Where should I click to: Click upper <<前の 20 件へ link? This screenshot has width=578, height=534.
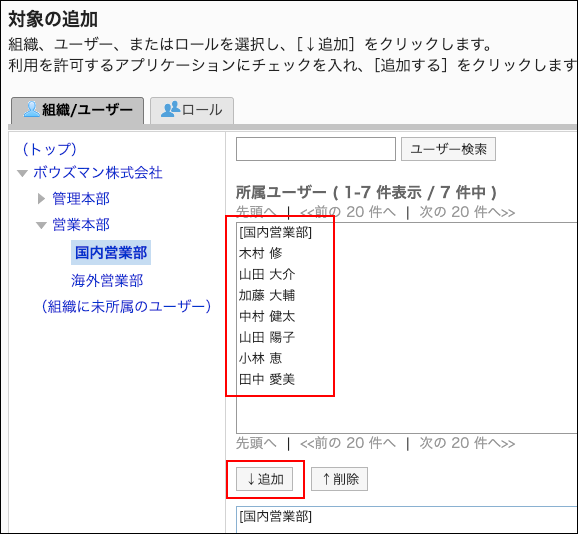[348, 212]
